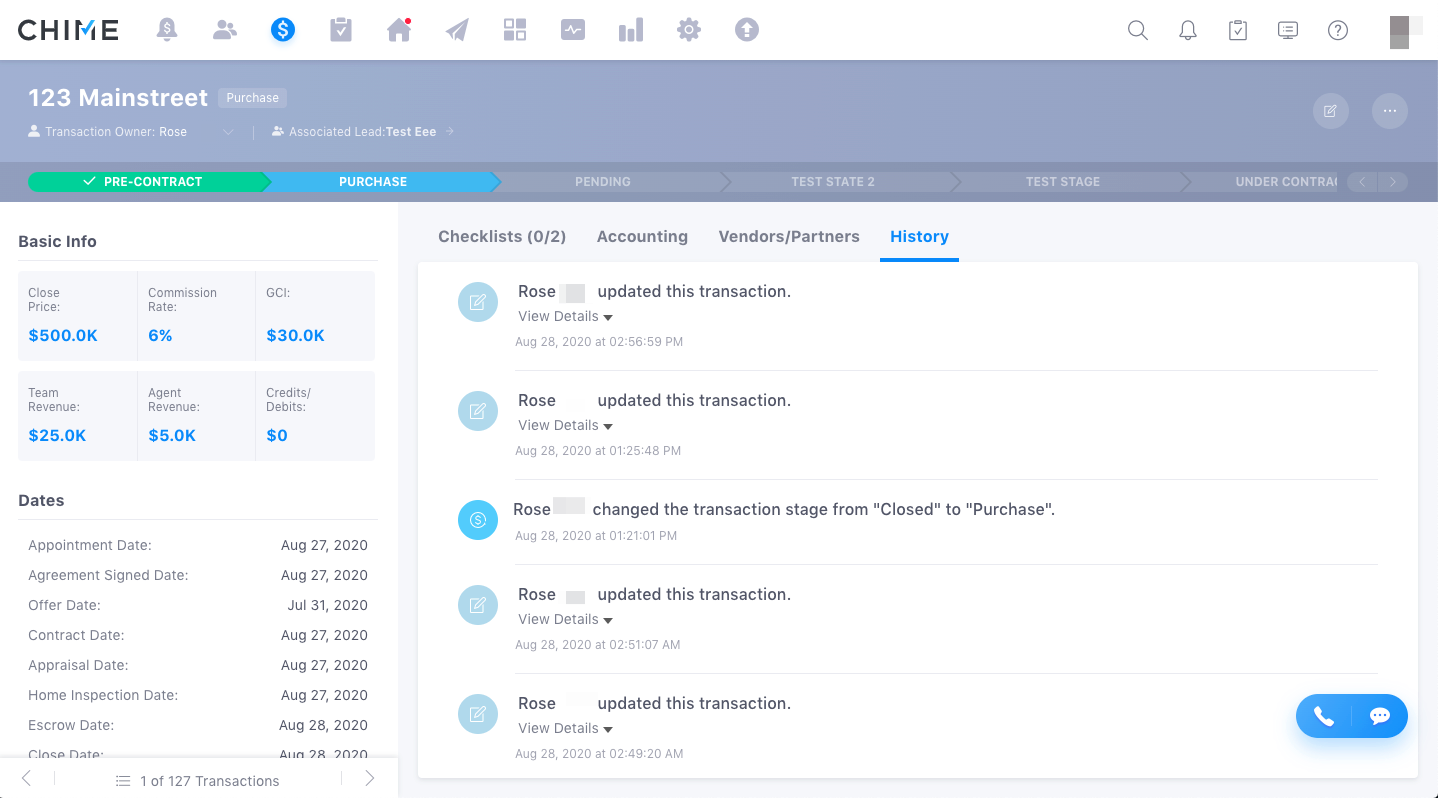Viewport: 1438px width, 798px height.
Task: Expand View Details under 01:25:48 PM entry
Action: [565, 426]
